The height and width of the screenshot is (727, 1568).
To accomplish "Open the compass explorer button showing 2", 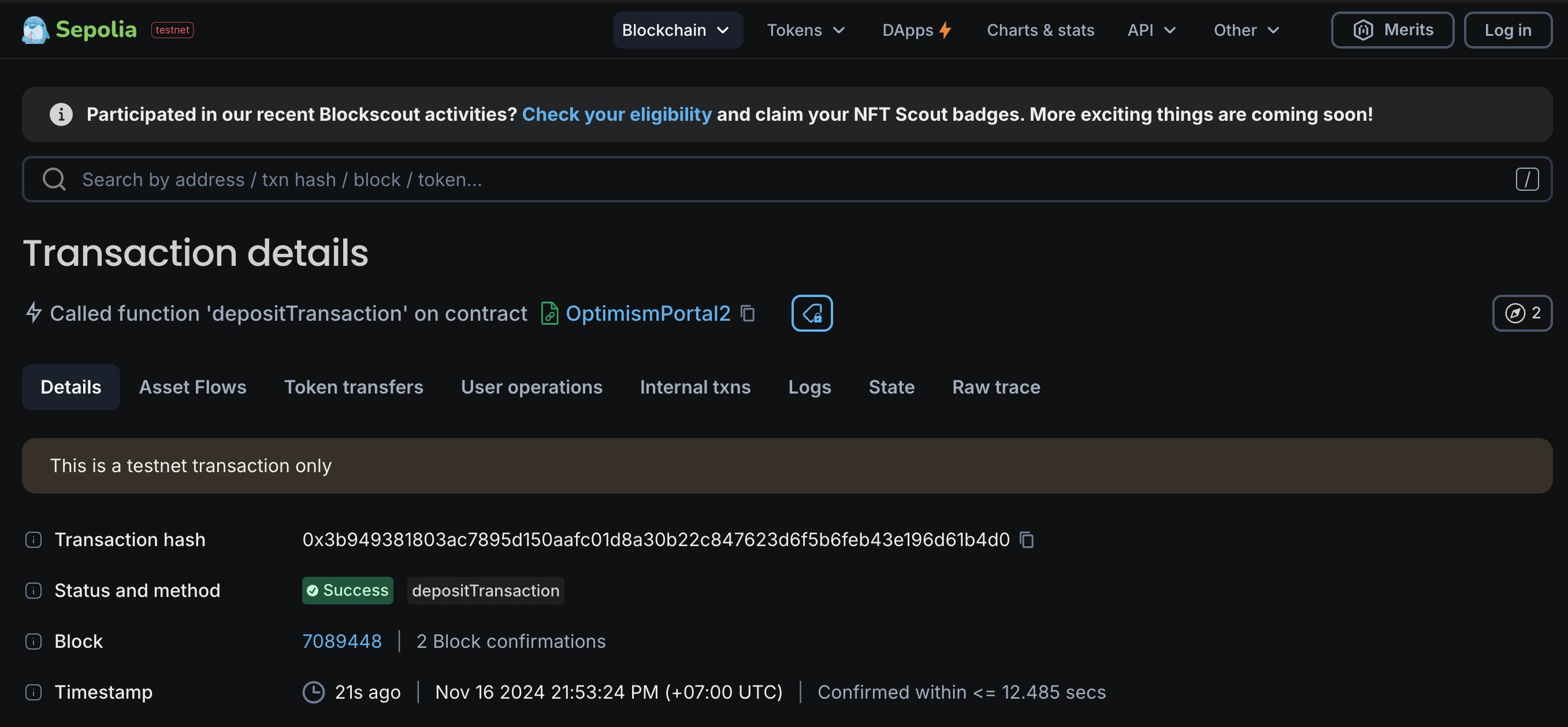I will click(x=1522, y=313).
